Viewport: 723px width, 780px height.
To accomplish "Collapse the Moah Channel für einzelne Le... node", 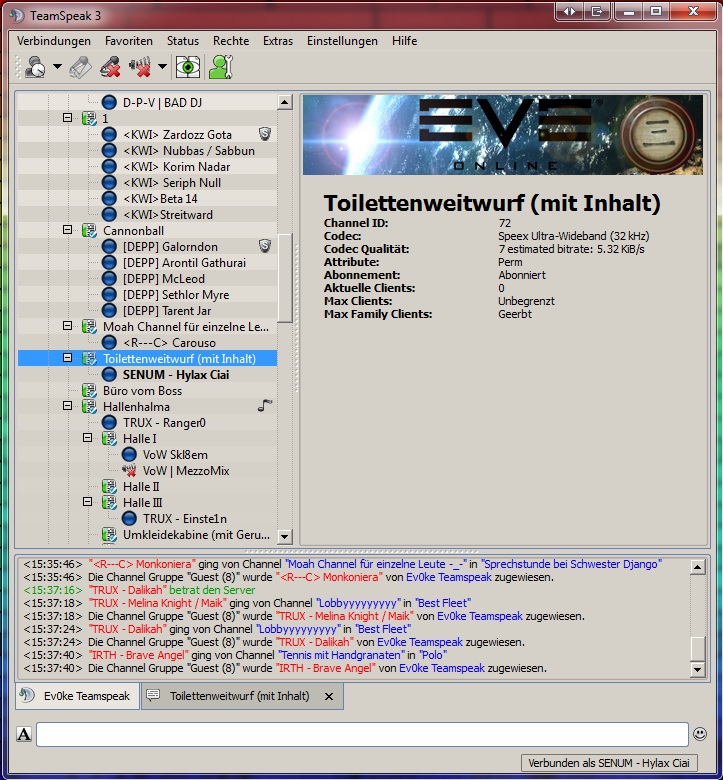I will pyautogui.click(x=68, y=326).
